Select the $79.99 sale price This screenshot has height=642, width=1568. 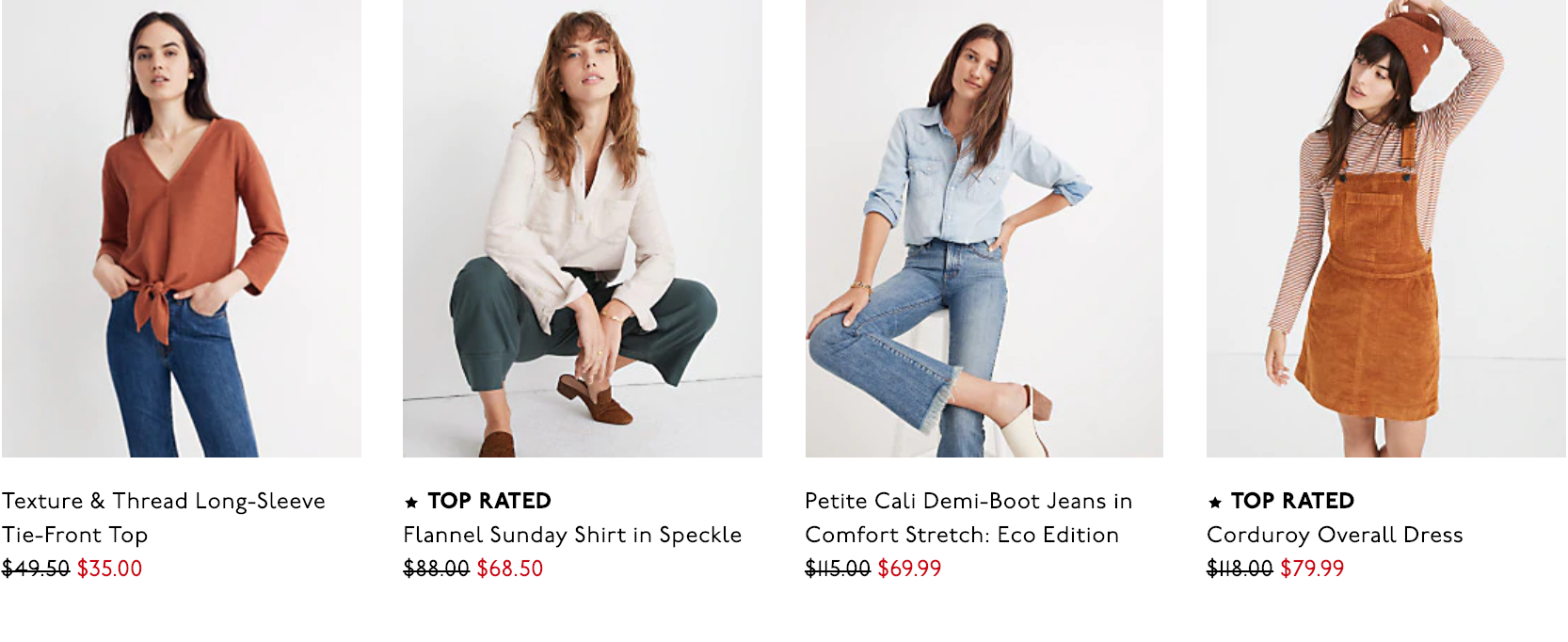(x=1312, y=569)
